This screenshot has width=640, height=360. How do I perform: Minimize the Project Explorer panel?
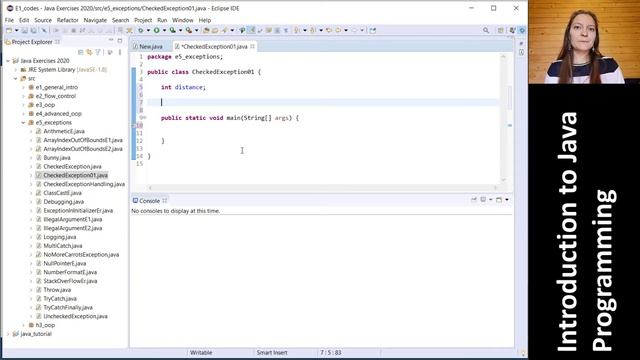[111, 40]
